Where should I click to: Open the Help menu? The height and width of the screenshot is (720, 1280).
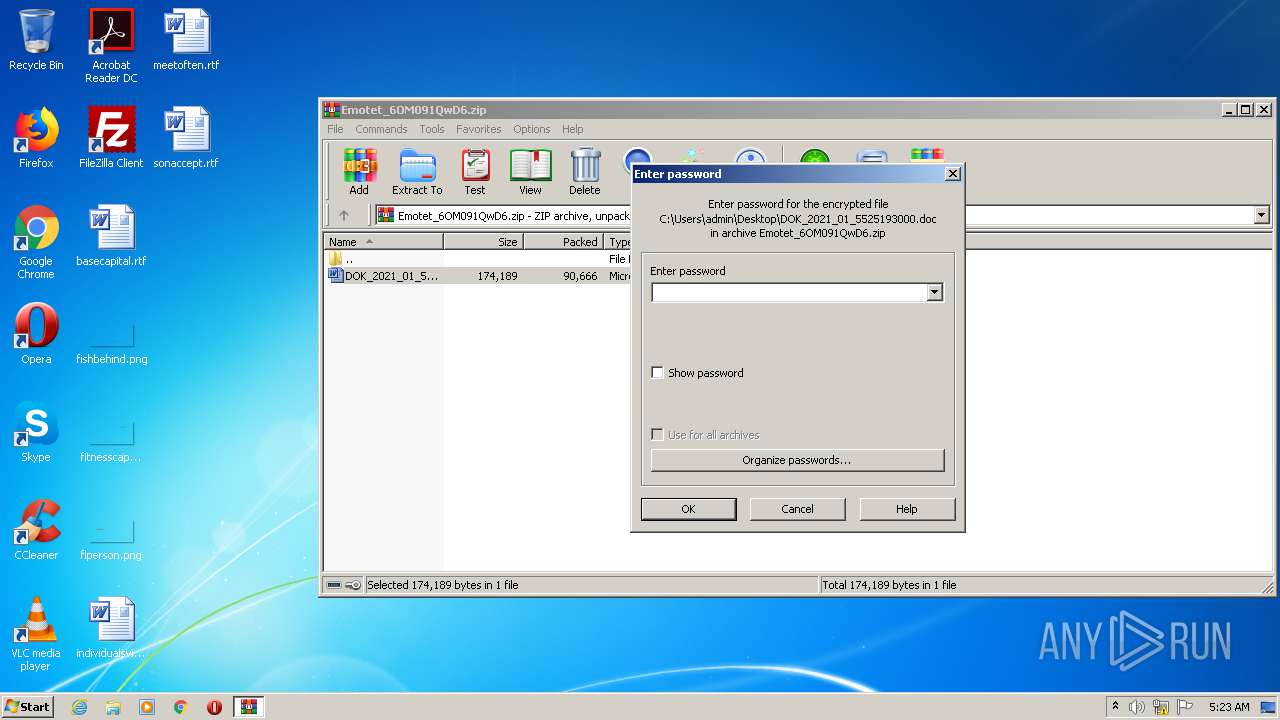click(572, 129)
